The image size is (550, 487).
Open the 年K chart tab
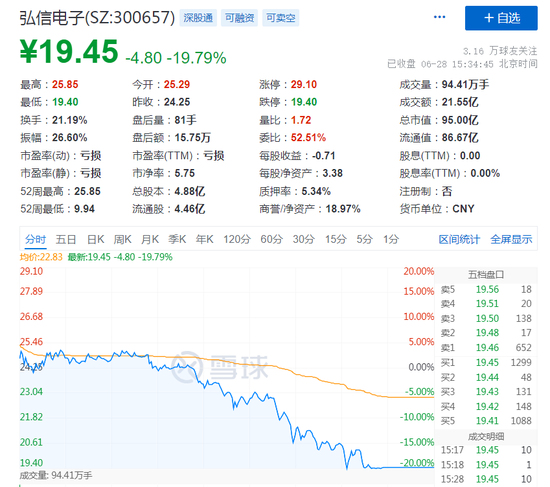pyautogui.click(x=204, y=239)
